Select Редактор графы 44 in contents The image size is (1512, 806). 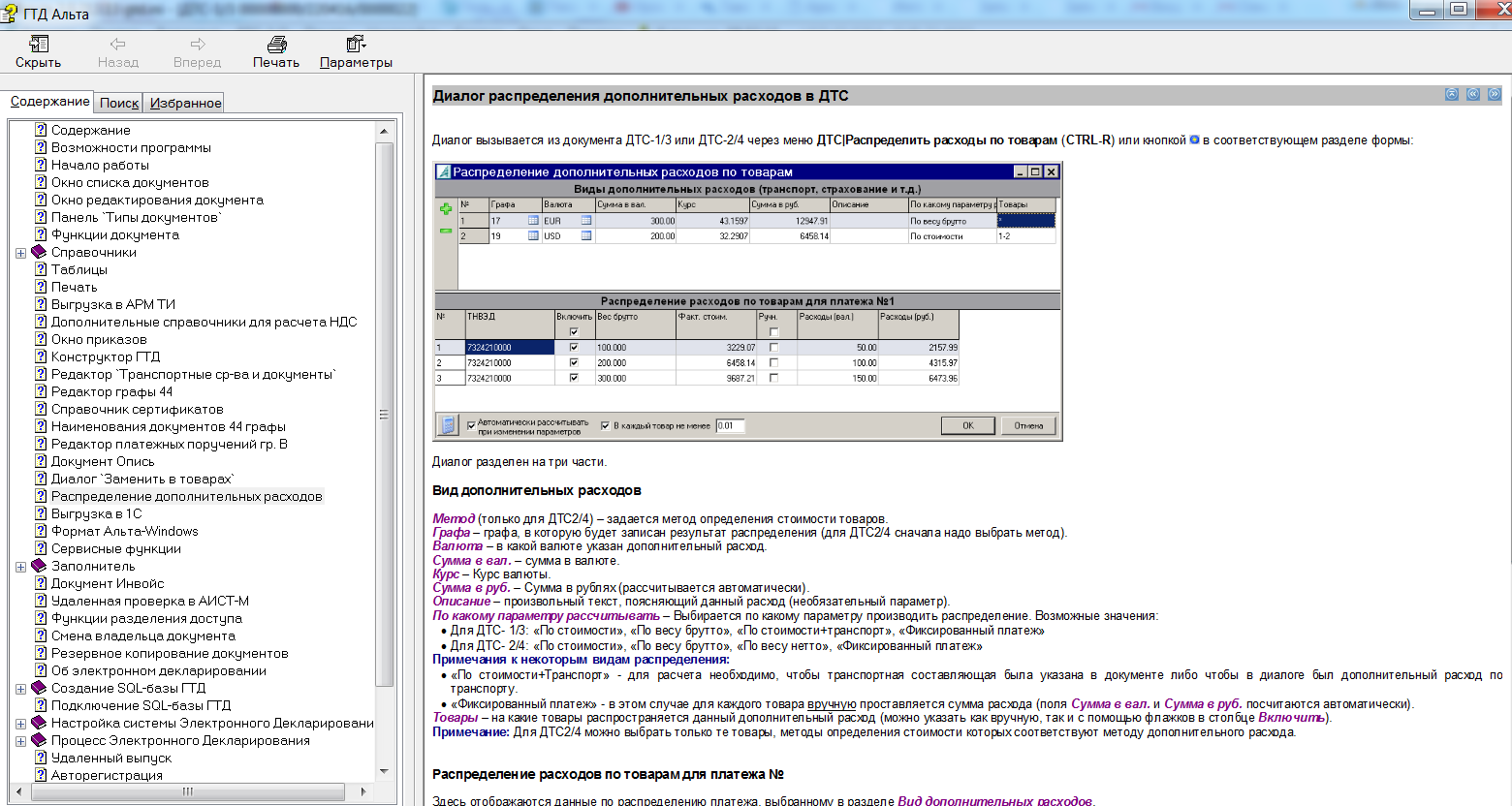[x=111, y=391]
